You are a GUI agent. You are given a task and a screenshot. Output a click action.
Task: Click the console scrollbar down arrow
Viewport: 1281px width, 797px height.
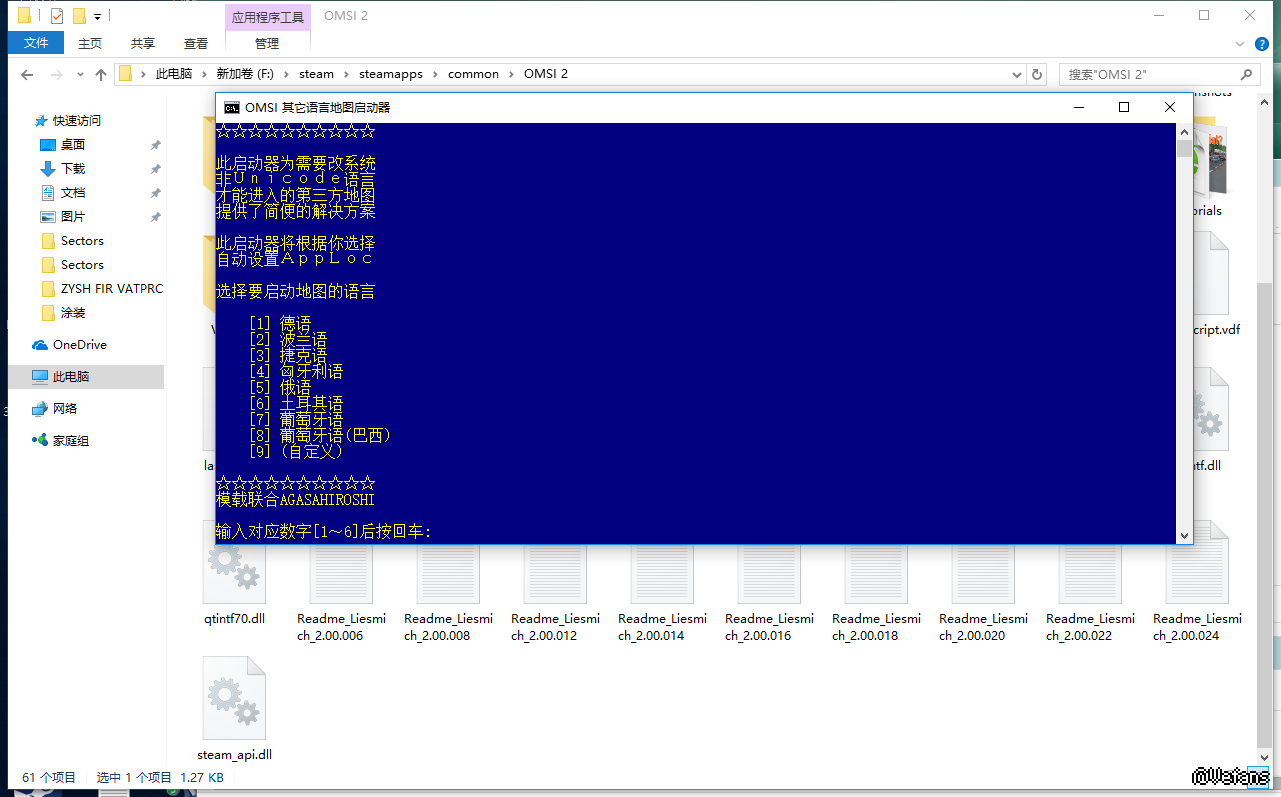[1185, 535]
